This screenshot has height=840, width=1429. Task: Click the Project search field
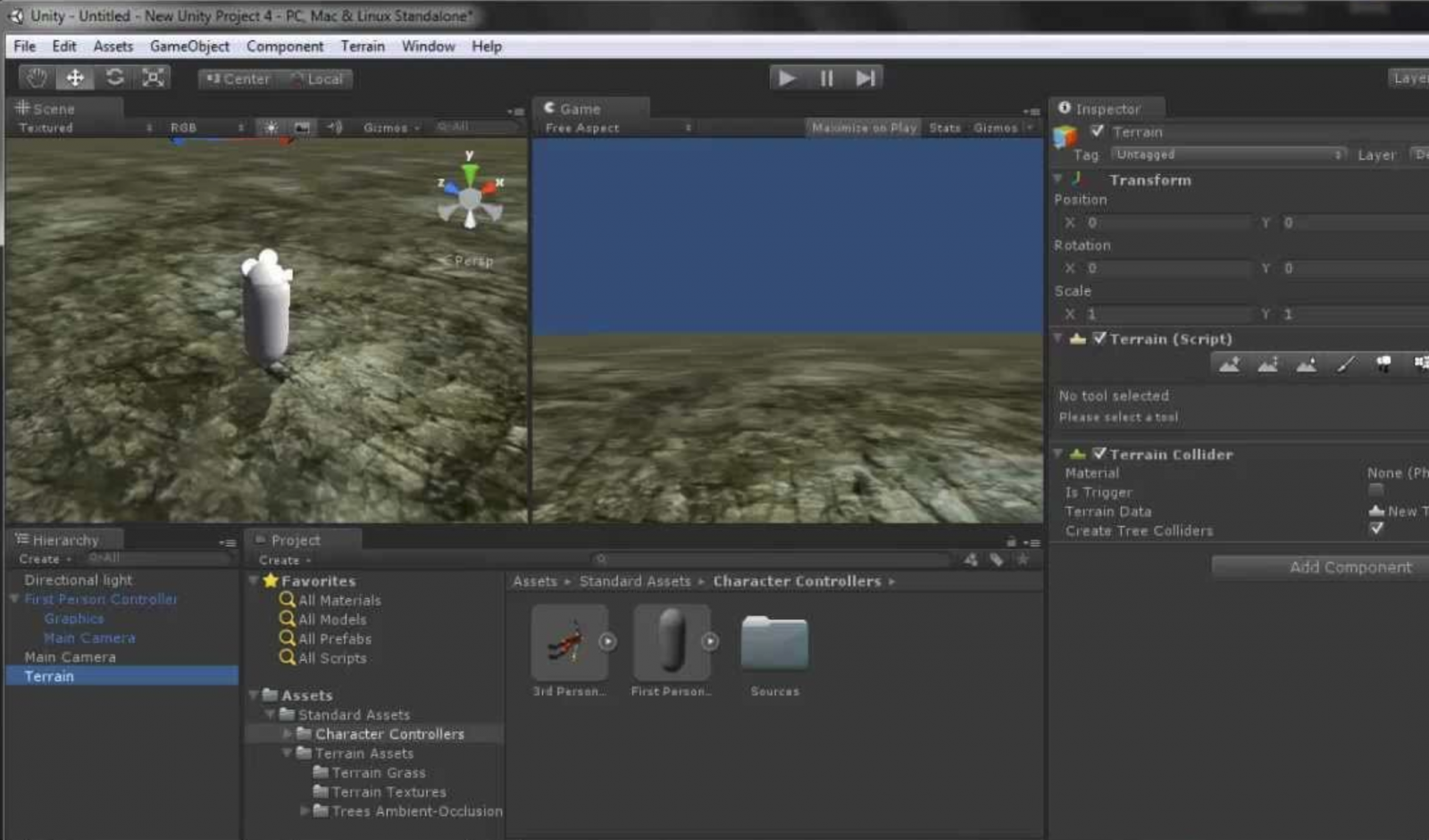(775, 560)
